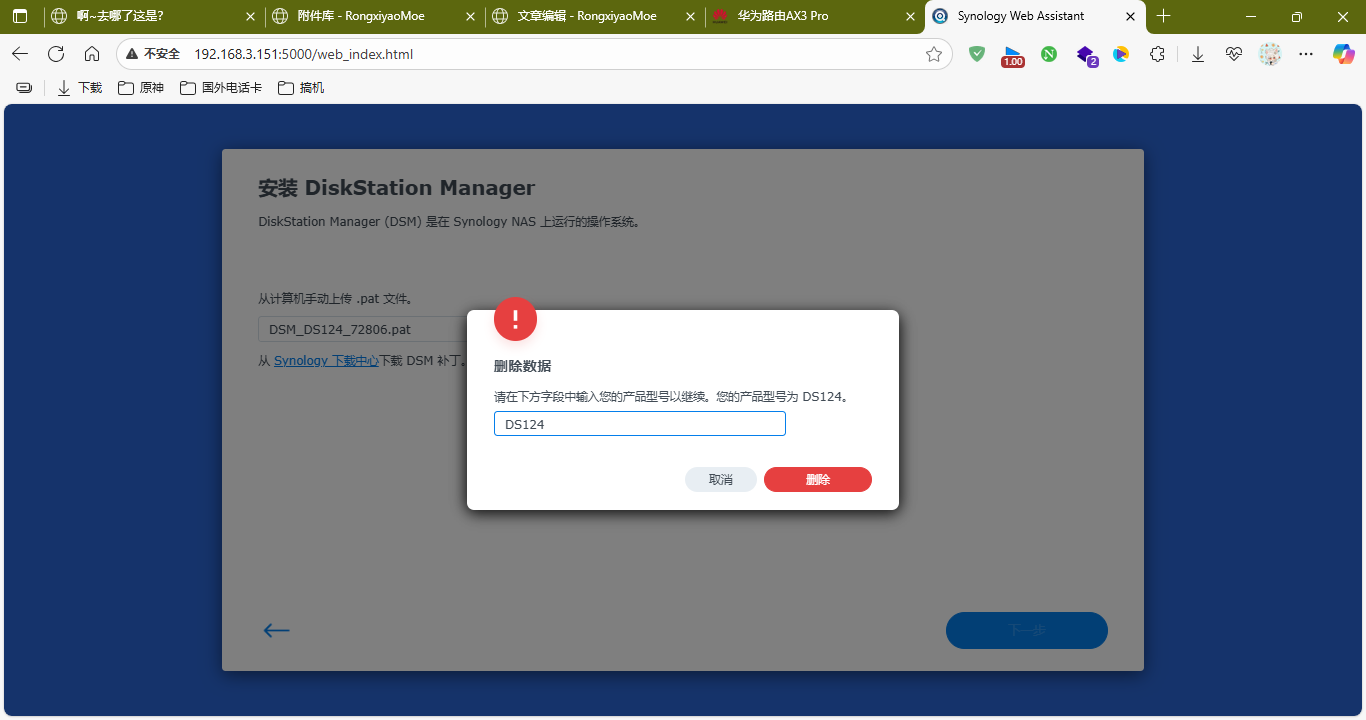Screen dimensions: 1366x720
Task: Click the 删除数据 dialog heading
Action: [x=522, y=366]
